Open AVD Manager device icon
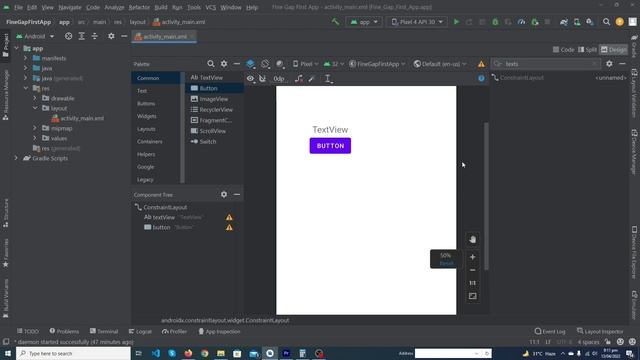Viewport: 640px width, 360px height. pos(577,22)
